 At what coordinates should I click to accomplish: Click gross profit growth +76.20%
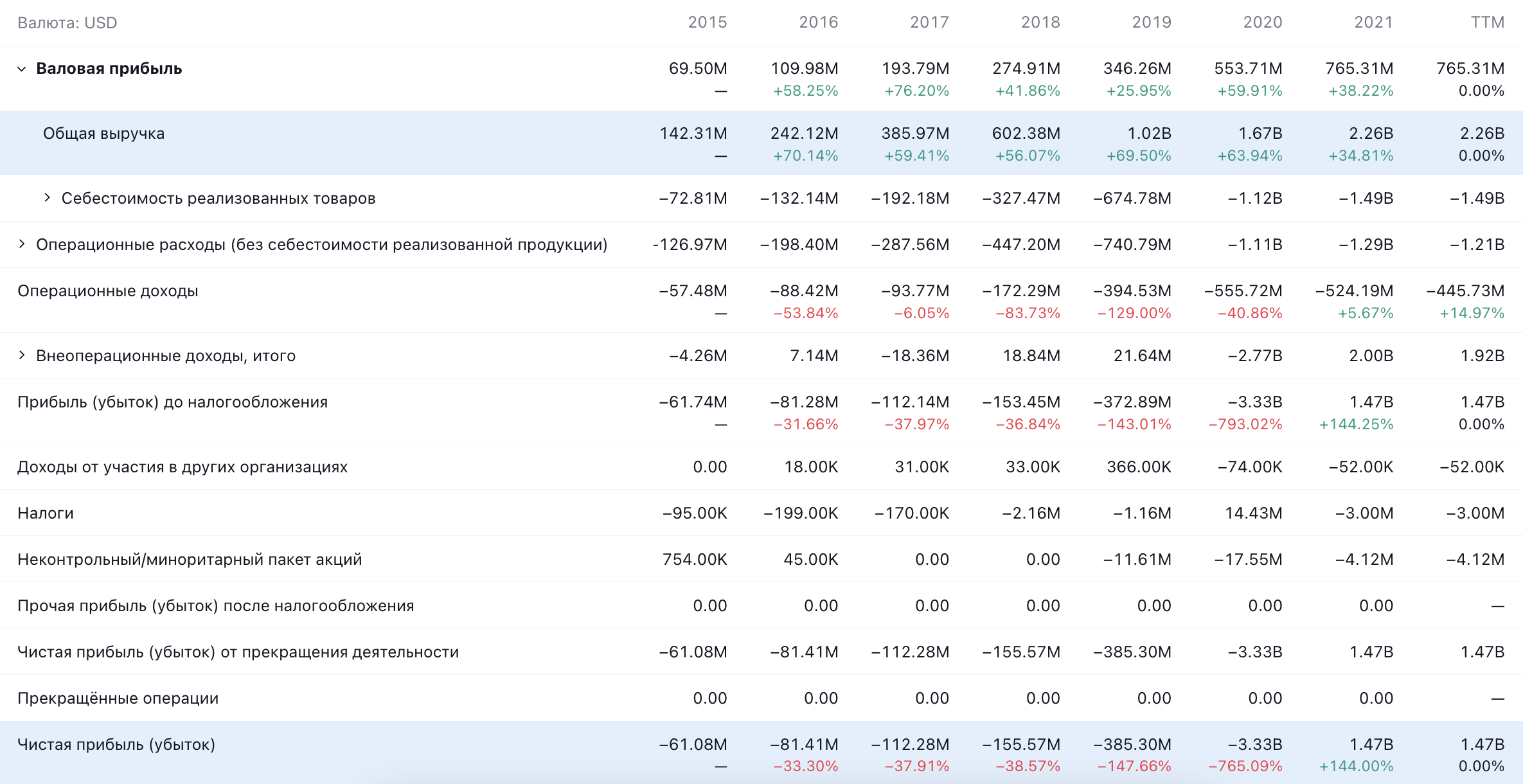(x=917, y=91)
